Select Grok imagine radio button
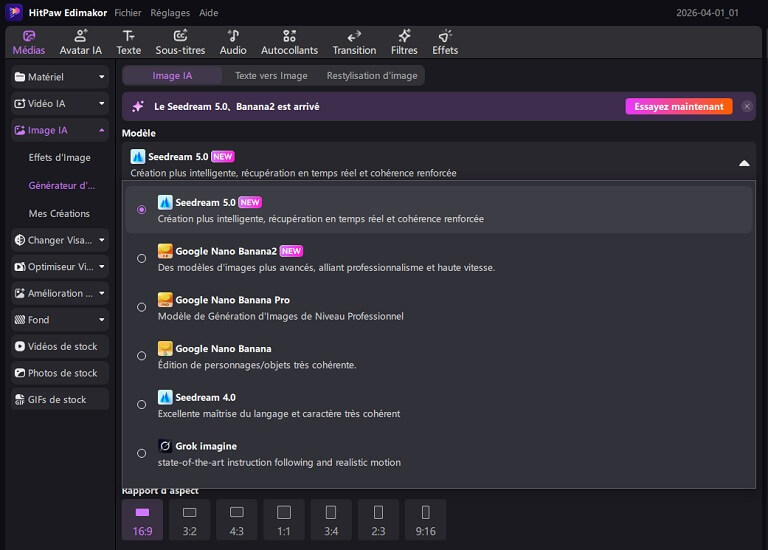768x550 pixels. coord(142,453)
